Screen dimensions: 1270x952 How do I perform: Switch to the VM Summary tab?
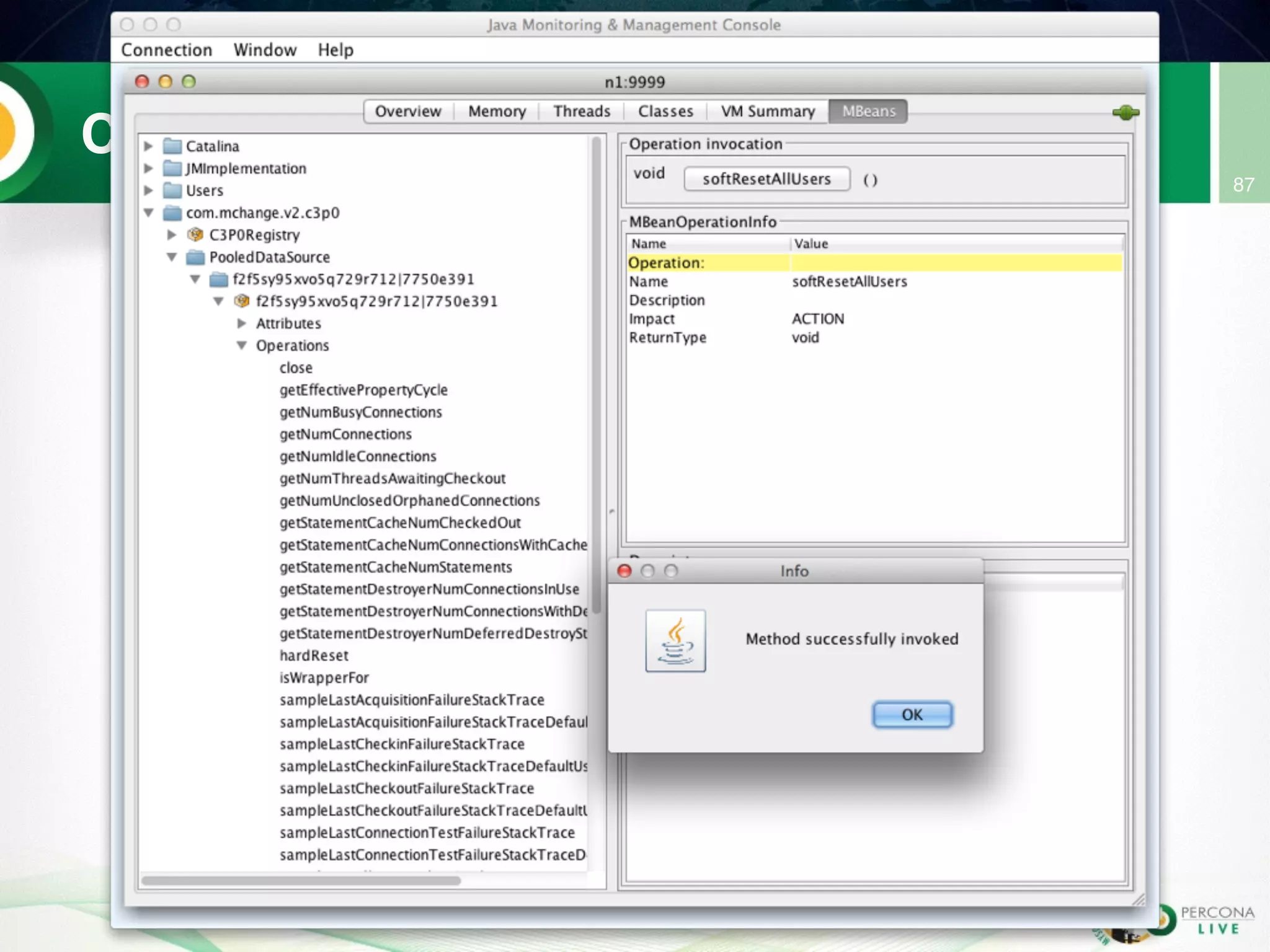point(768,112)
